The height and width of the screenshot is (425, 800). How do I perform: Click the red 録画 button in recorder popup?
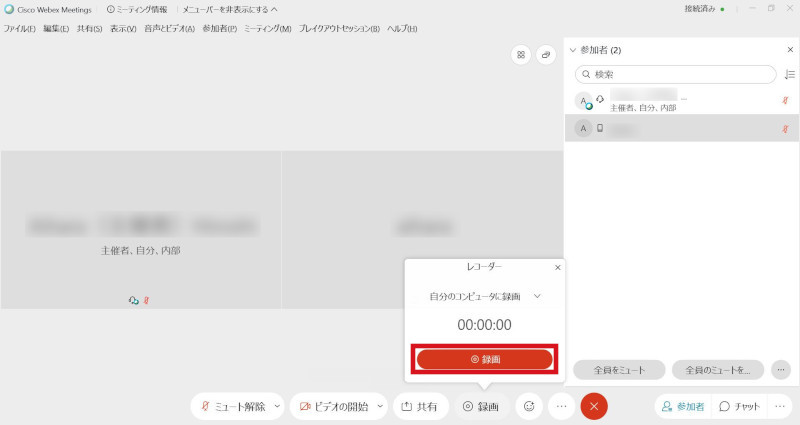click(x=484, y=359)
